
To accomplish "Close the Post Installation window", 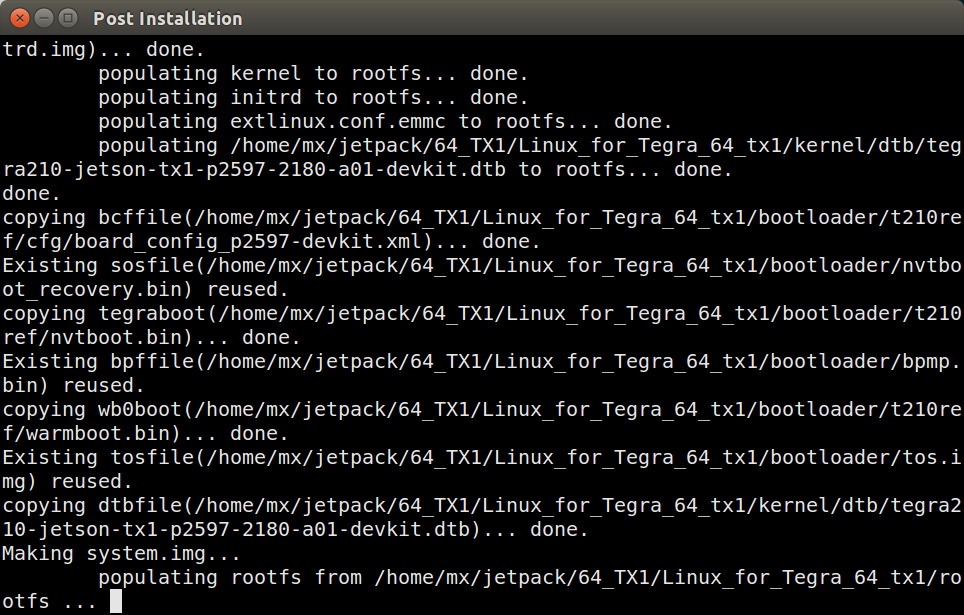I will (x=19, y=17).
